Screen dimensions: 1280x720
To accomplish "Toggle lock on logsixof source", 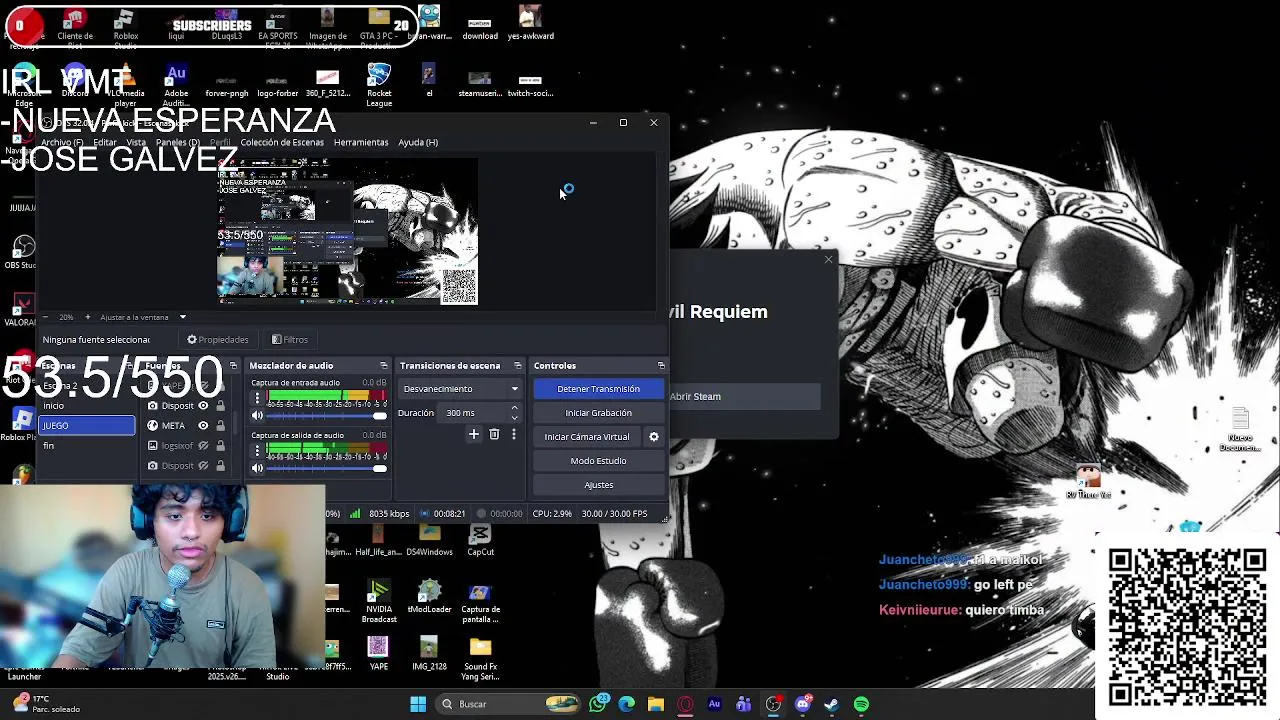I will [220, 446].
